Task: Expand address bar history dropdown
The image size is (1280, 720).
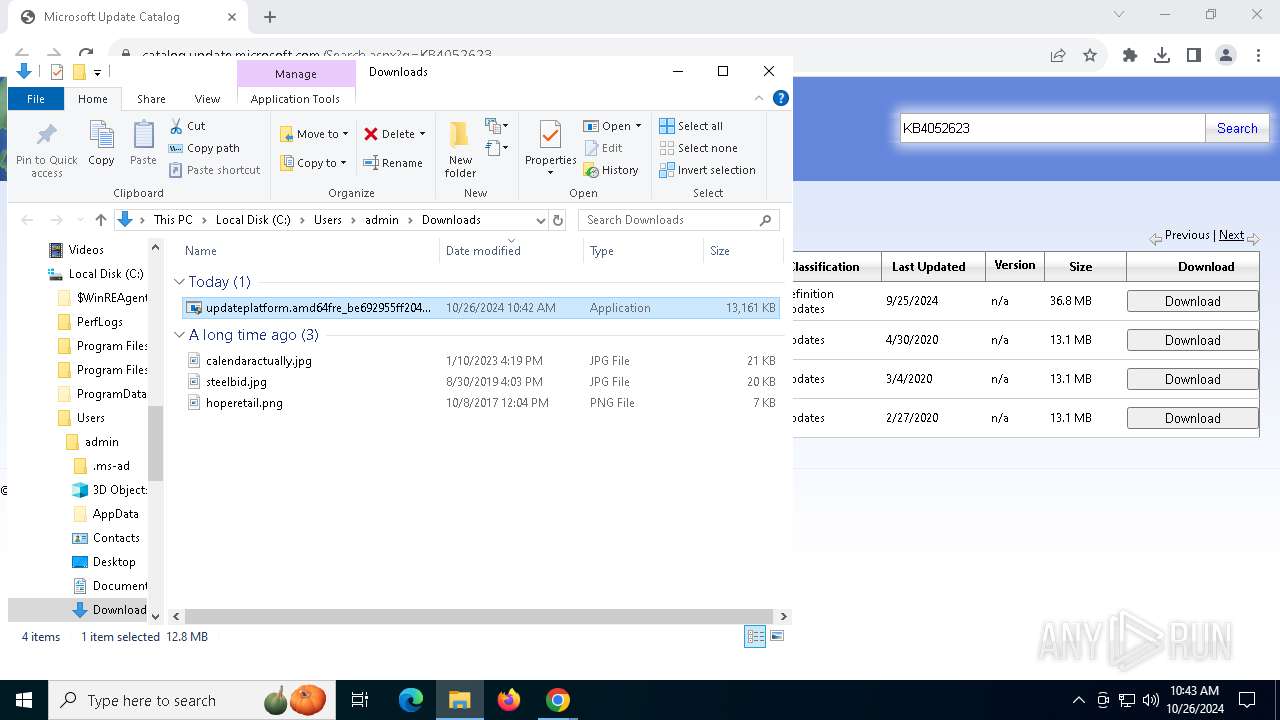Action: tap(541, 220)
